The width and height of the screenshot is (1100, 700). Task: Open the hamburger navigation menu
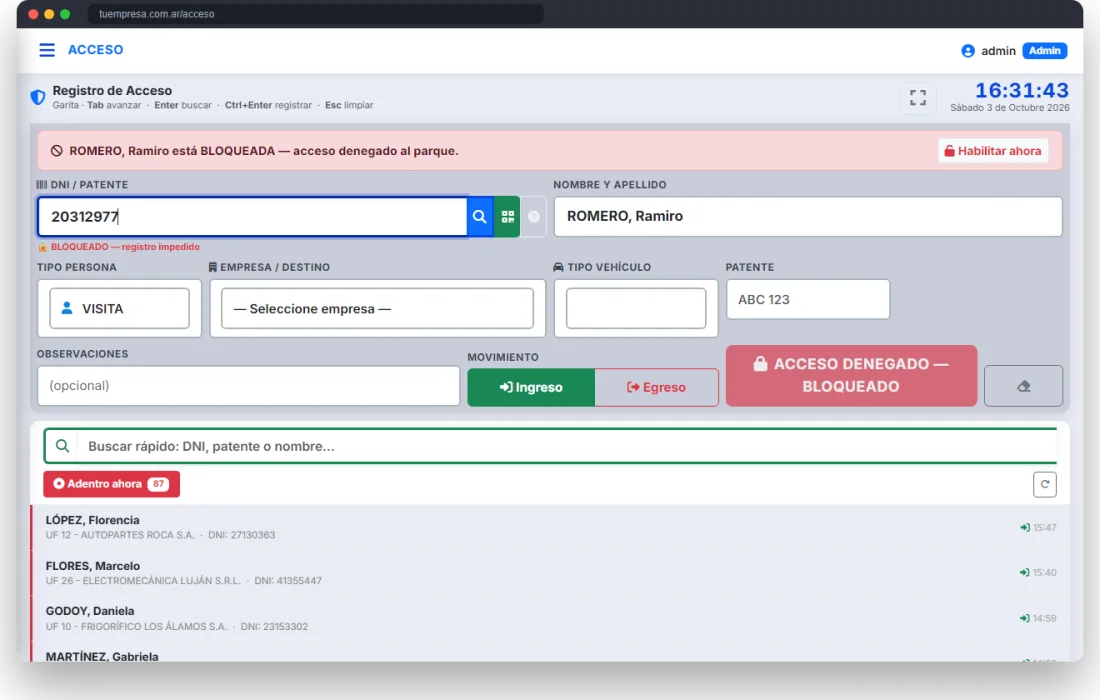(47, 50)
